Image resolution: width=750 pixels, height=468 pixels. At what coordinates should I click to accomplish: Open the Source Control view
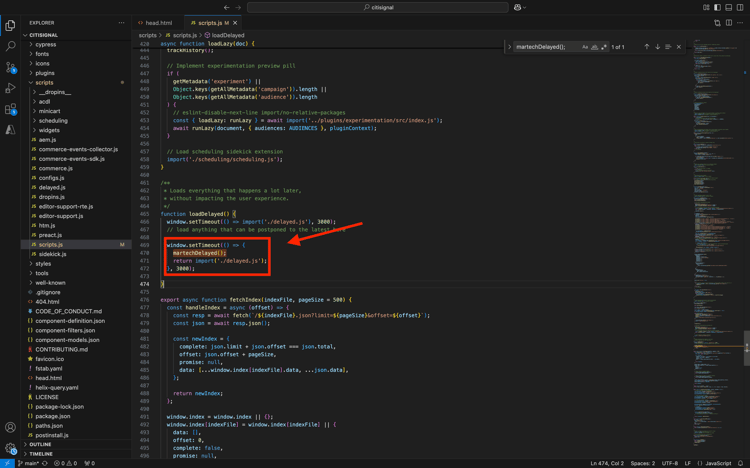pyautogui.click(x=10, y=67)
